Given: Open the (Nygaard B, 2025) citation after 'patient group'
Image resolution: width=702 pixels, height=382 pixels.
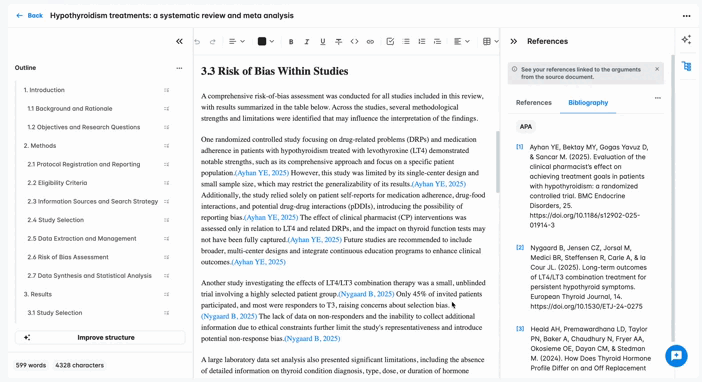Looking at the screenshot, I should click(366, 294).
